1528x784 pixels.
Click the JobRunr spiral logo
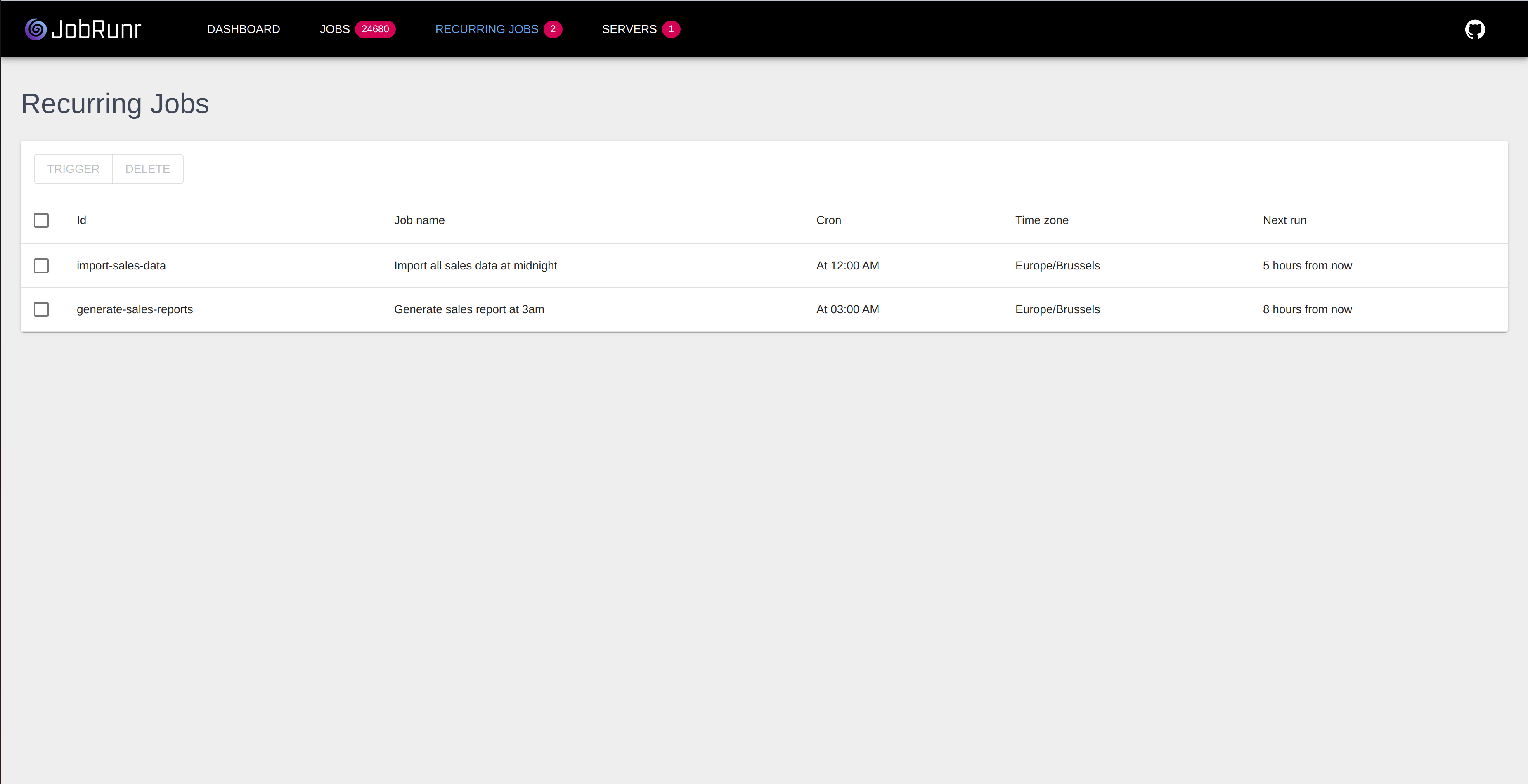[35, 29]
